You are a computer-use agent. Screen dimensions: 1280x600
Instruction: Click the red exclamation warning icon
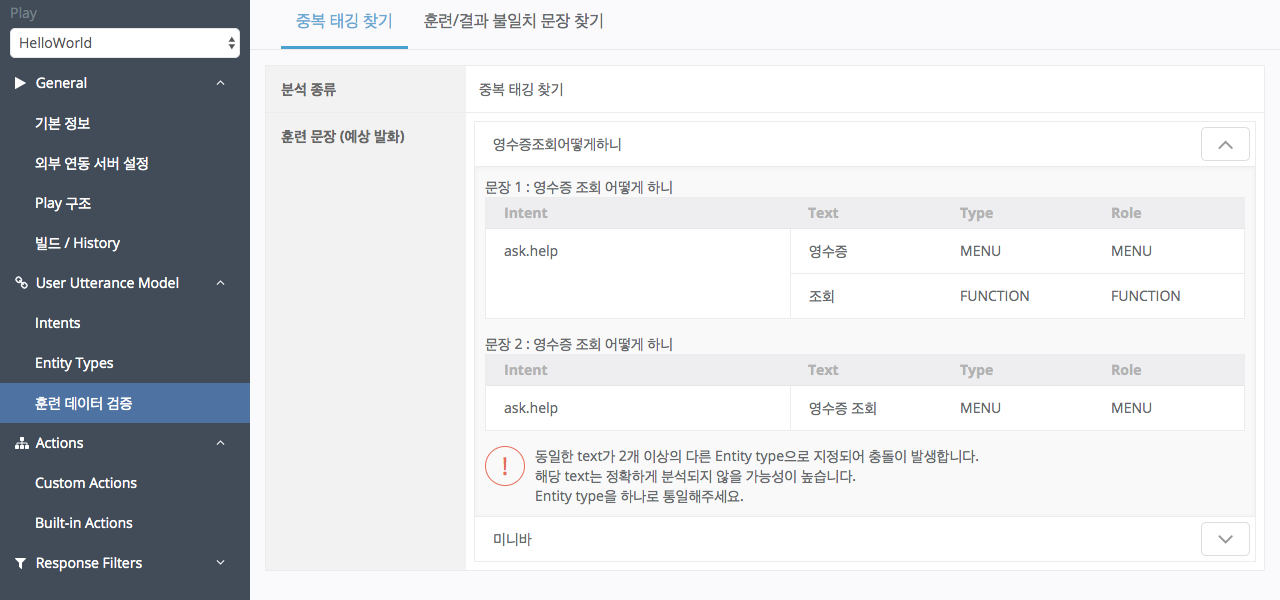[504, 466]
